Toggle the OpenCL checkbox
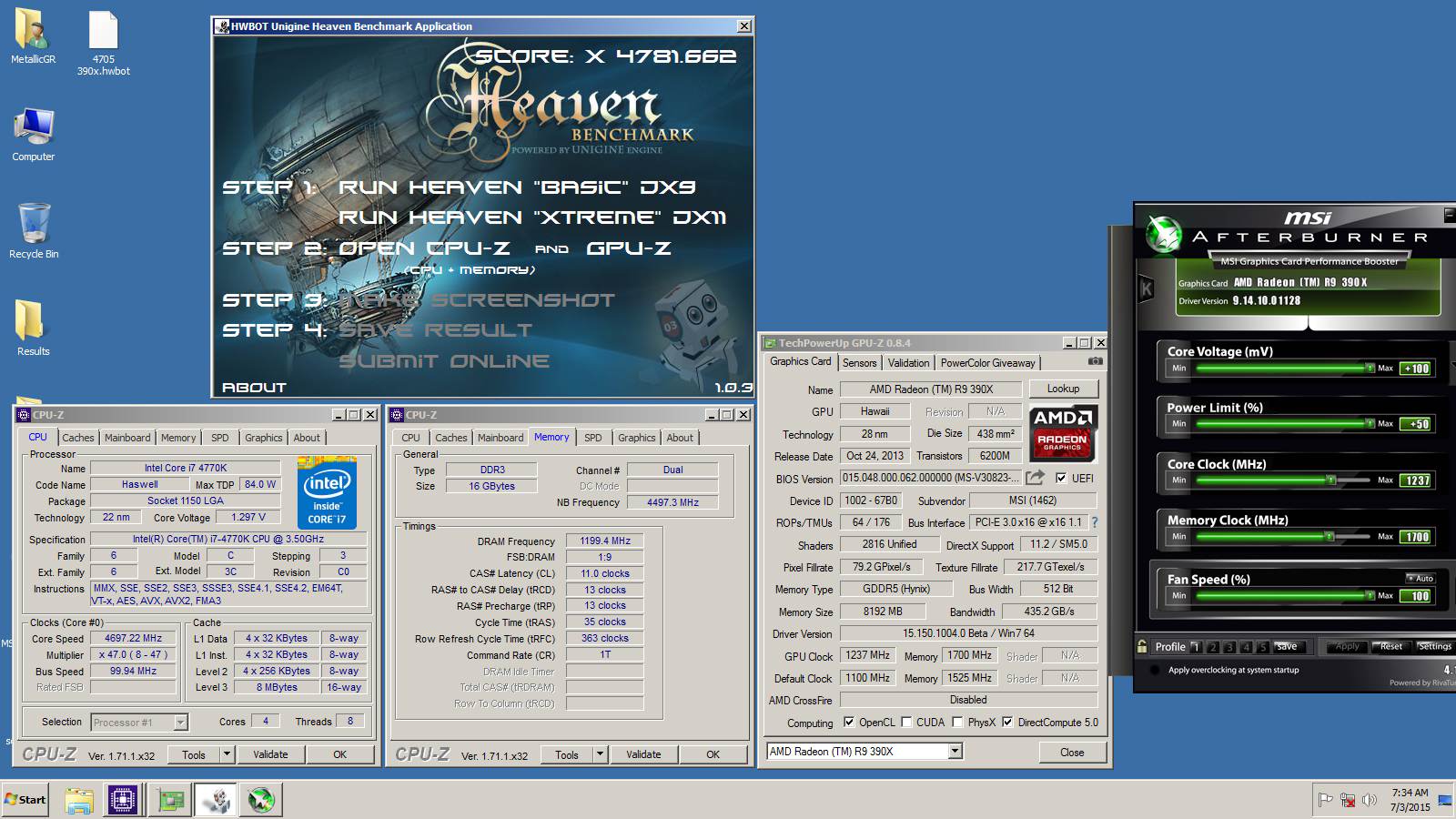The image size is (1456, 819). [x=849, y=723]
